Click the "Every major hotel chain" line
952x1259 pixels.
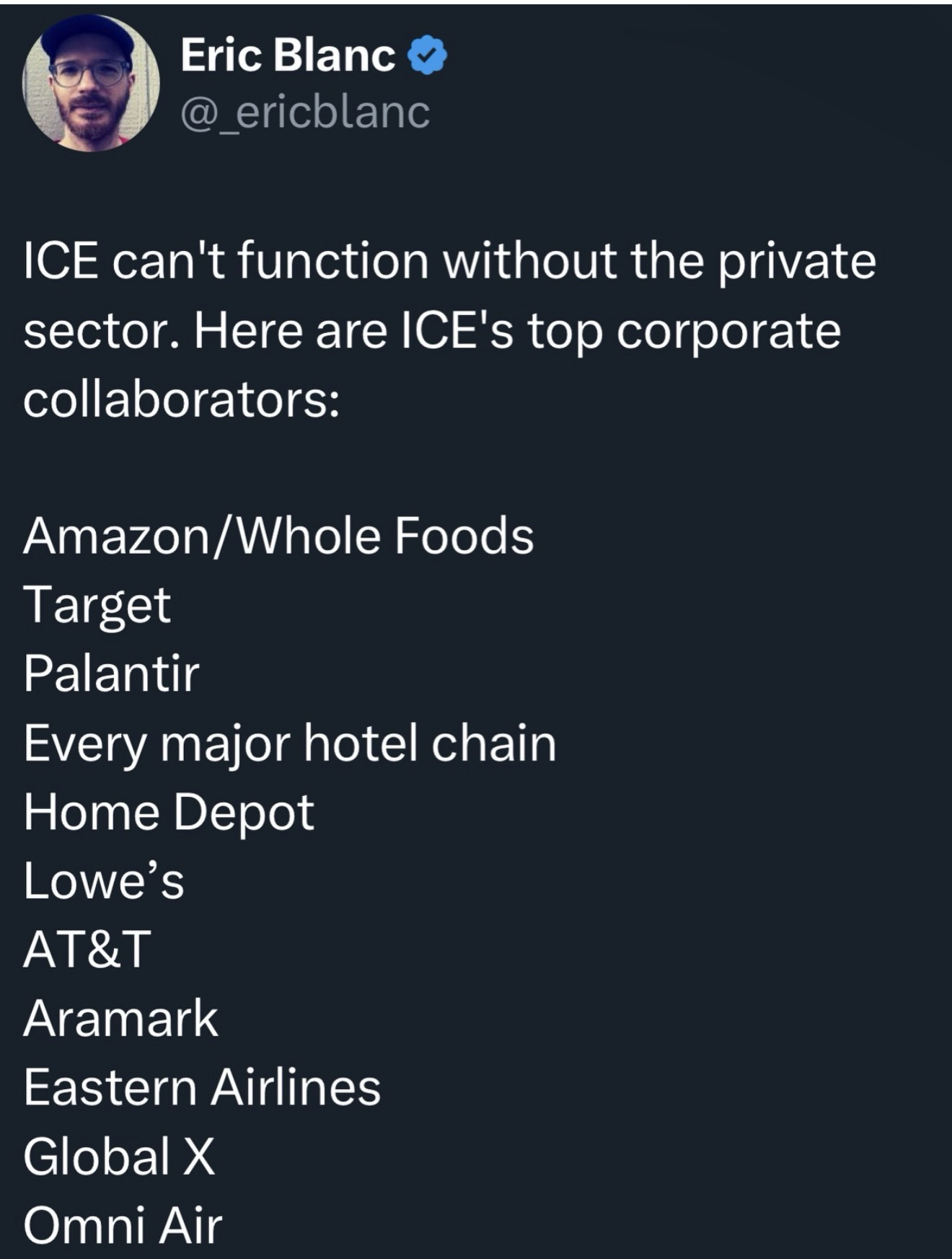289,743
